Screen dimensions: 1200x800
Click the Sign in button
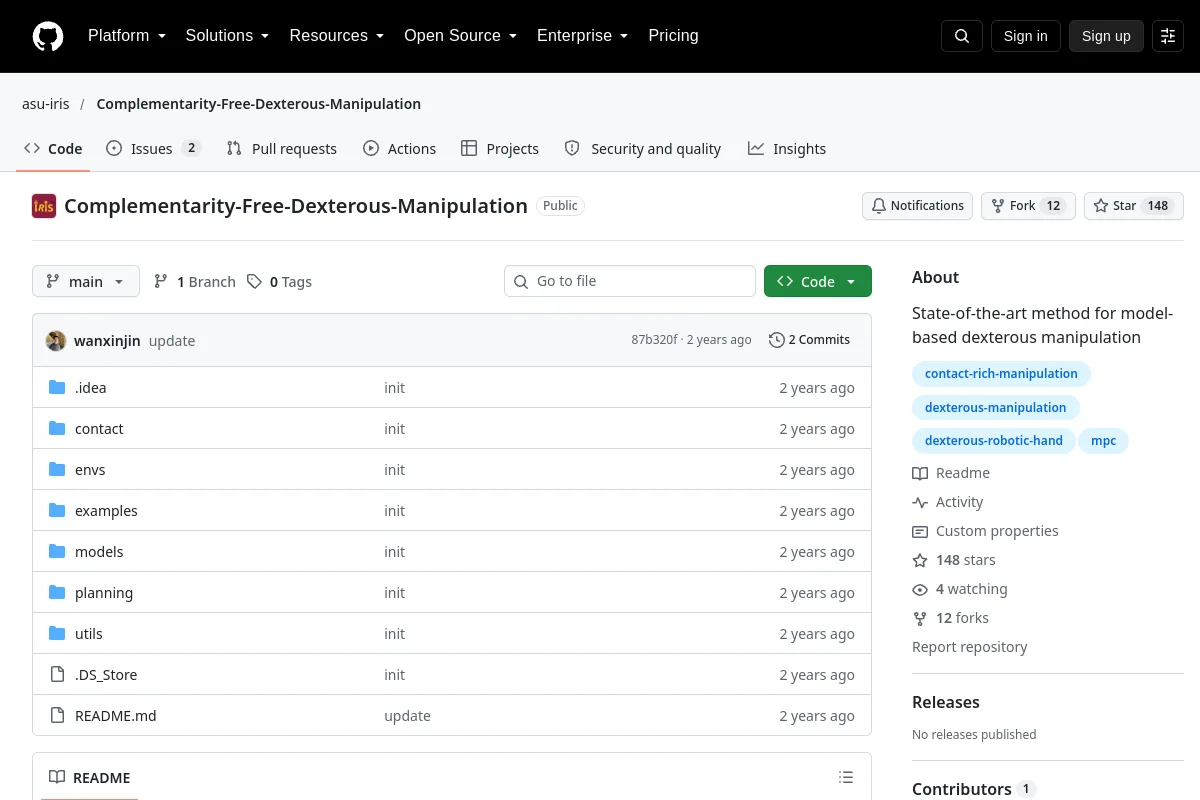point(1026,36)
